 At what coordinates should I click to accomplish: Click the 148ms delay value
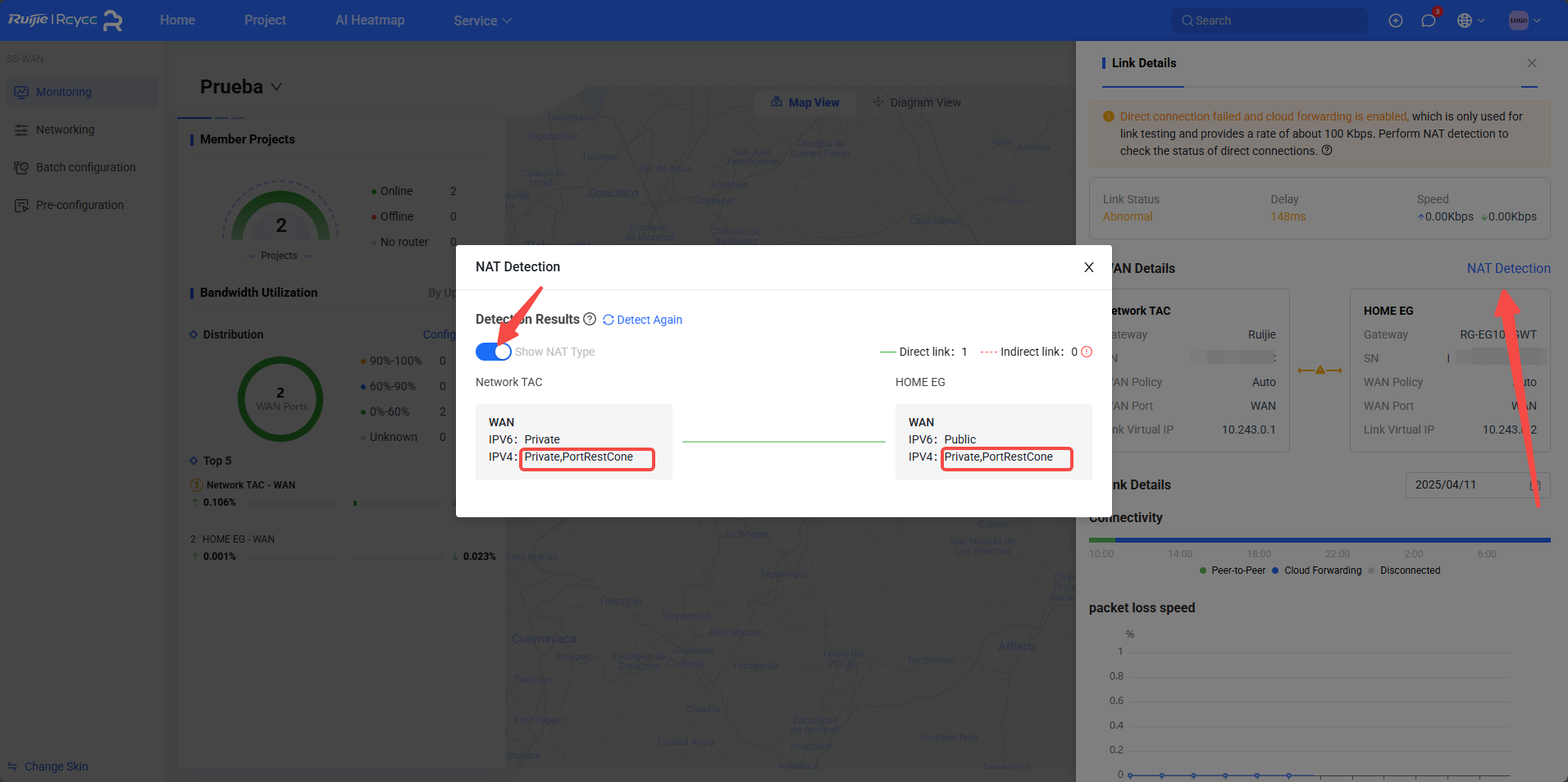click(x=1288, y=216)
